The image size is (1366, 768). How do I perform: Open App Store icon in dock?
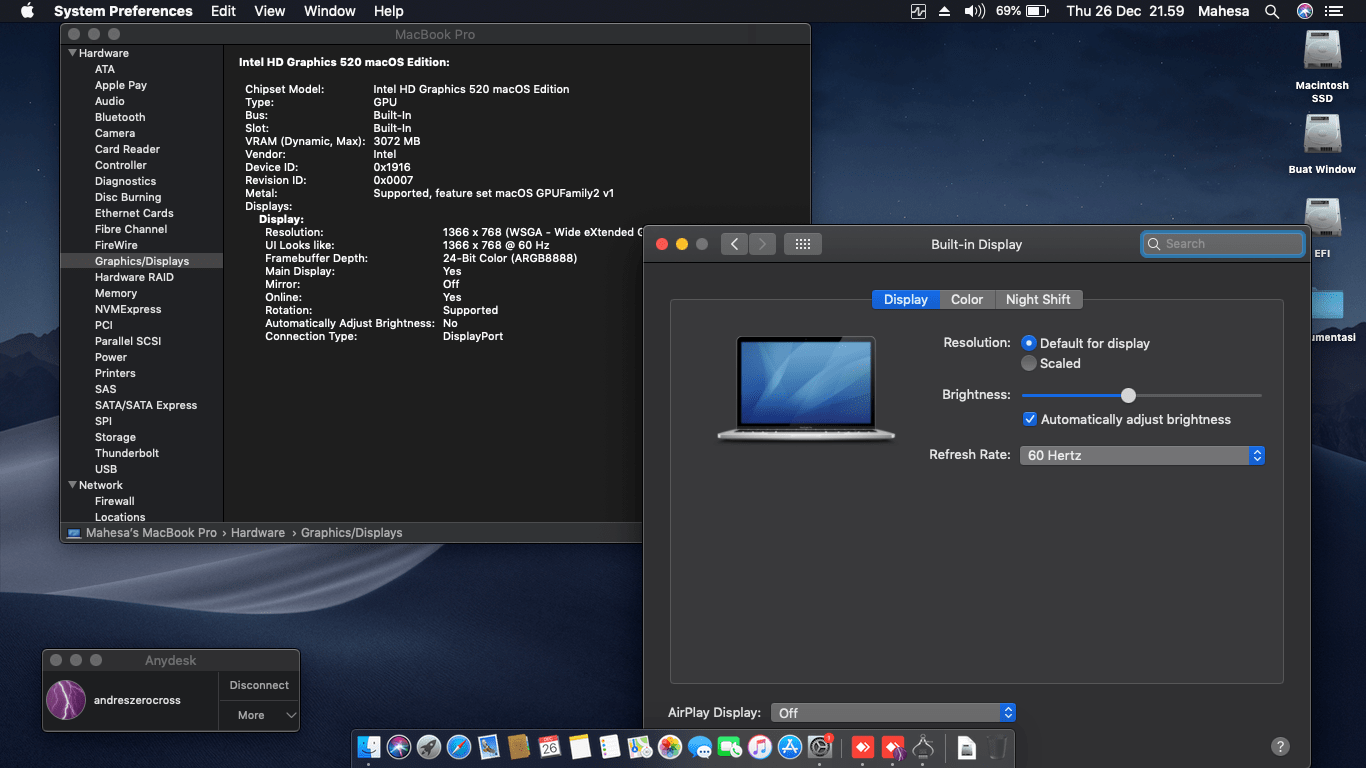click(x=790, y=746)
